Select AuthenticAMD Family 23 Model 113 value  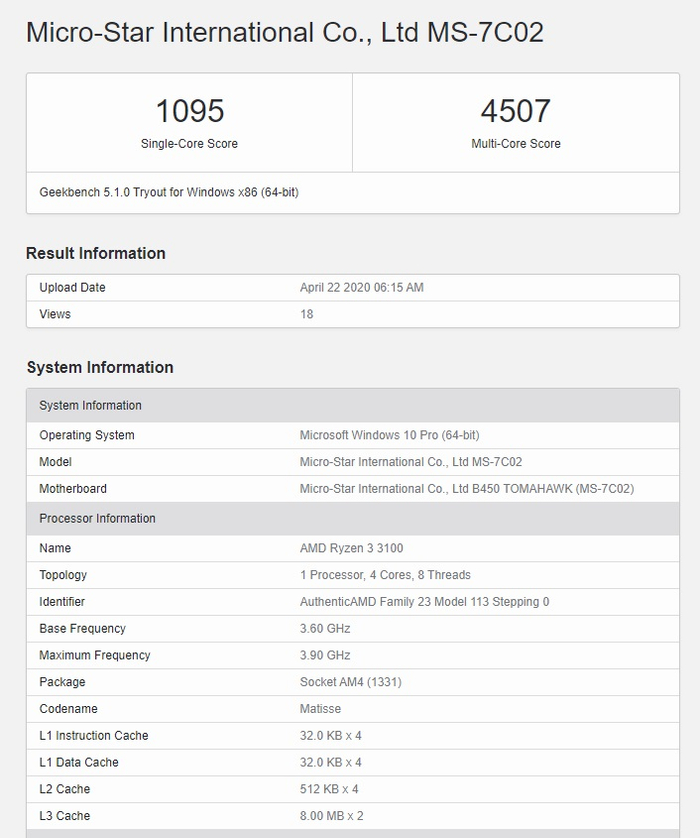pyautogui.click(x=424, y=601)
